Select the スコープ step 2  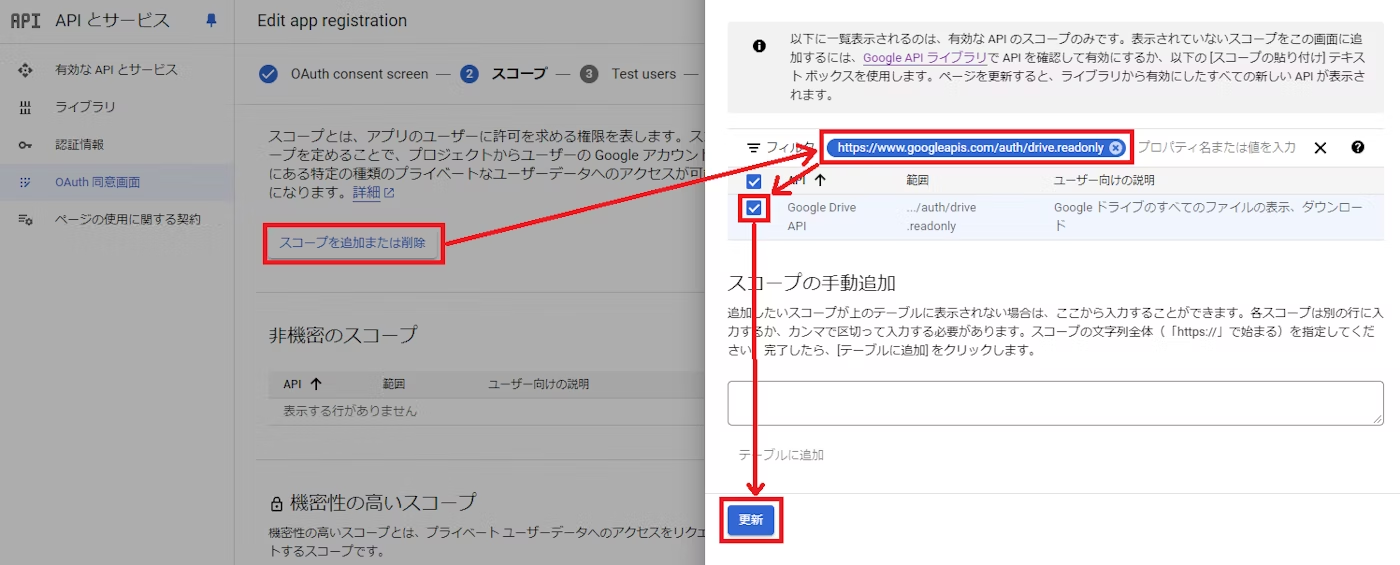[504, 74]
